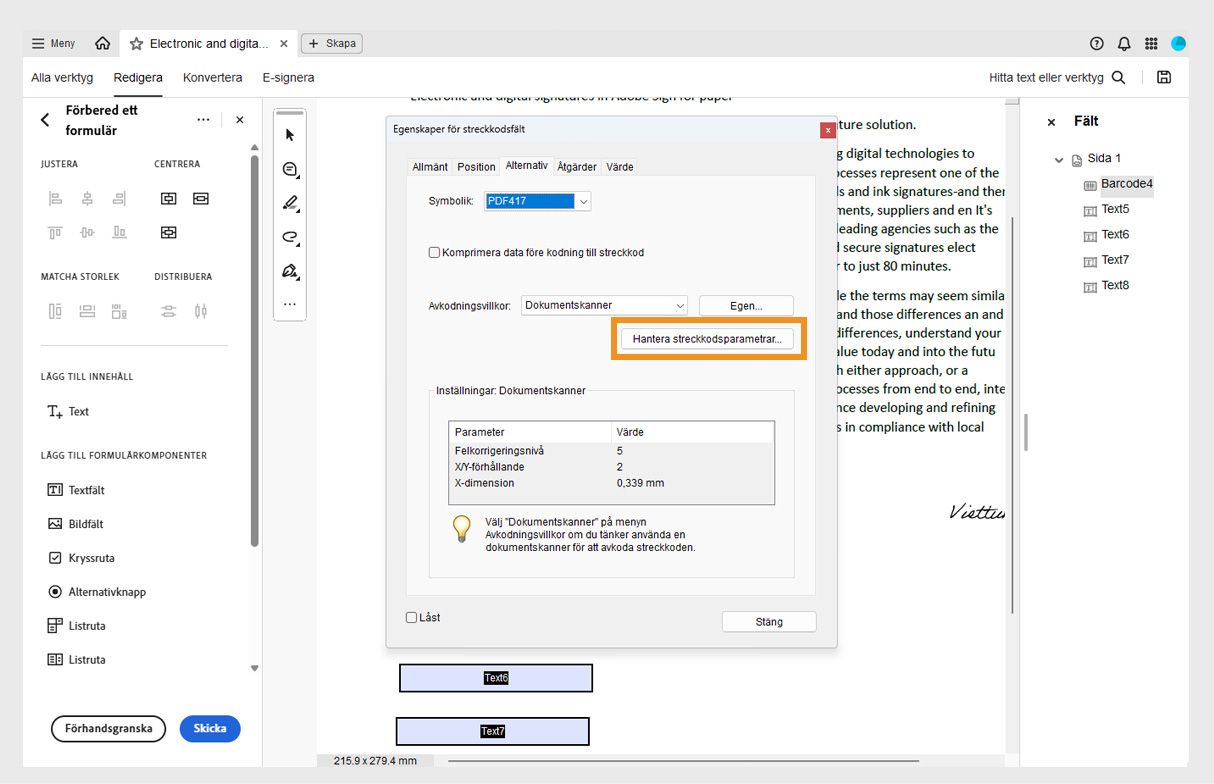Click second Centrera icon, center horizontally

click(201, 199)
